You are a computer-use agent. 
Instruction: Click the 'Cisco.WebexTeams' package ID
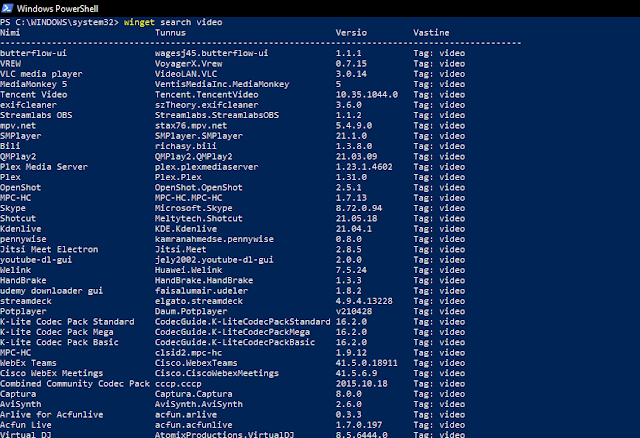(196, 363)
